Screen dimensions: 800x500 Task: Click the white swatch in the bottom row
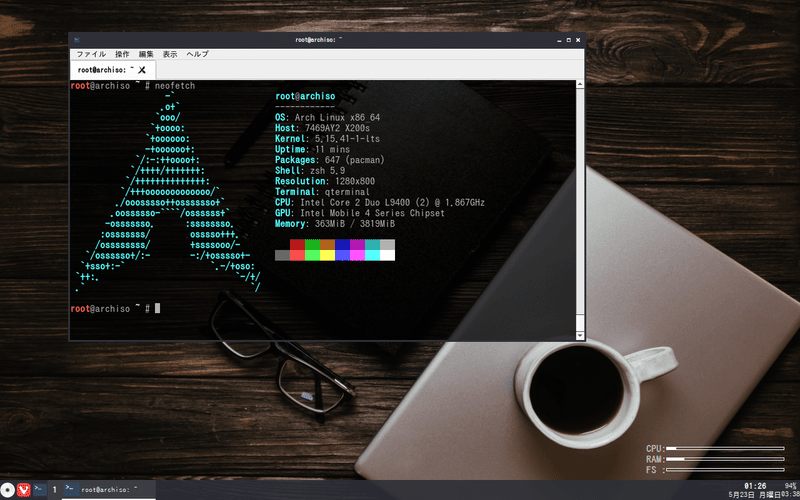387,255
